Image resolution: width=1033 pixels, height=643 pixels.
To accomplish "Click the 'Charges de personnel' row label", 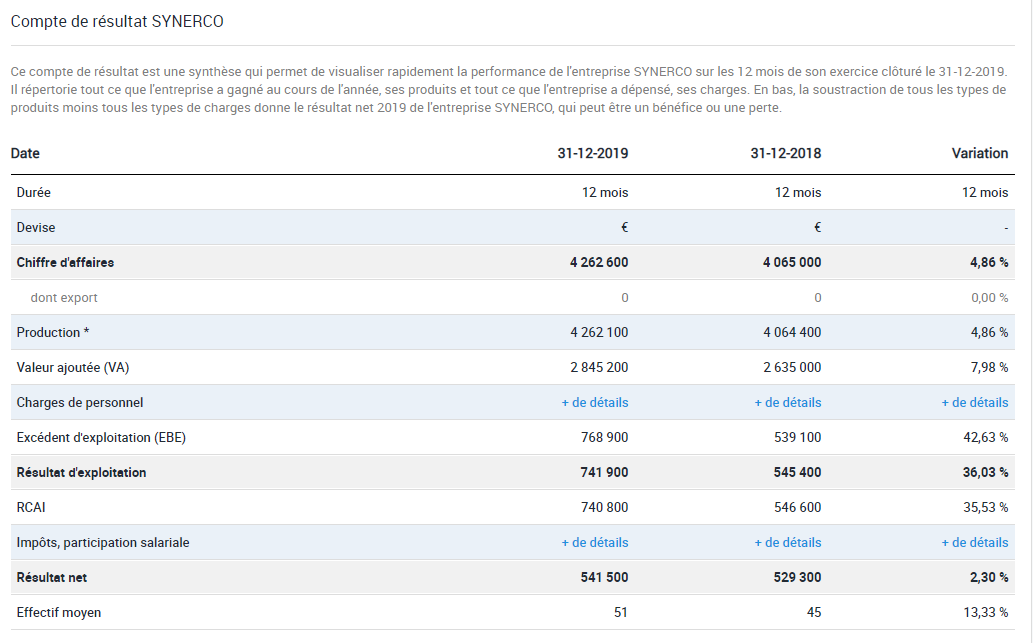I will 80,403.
